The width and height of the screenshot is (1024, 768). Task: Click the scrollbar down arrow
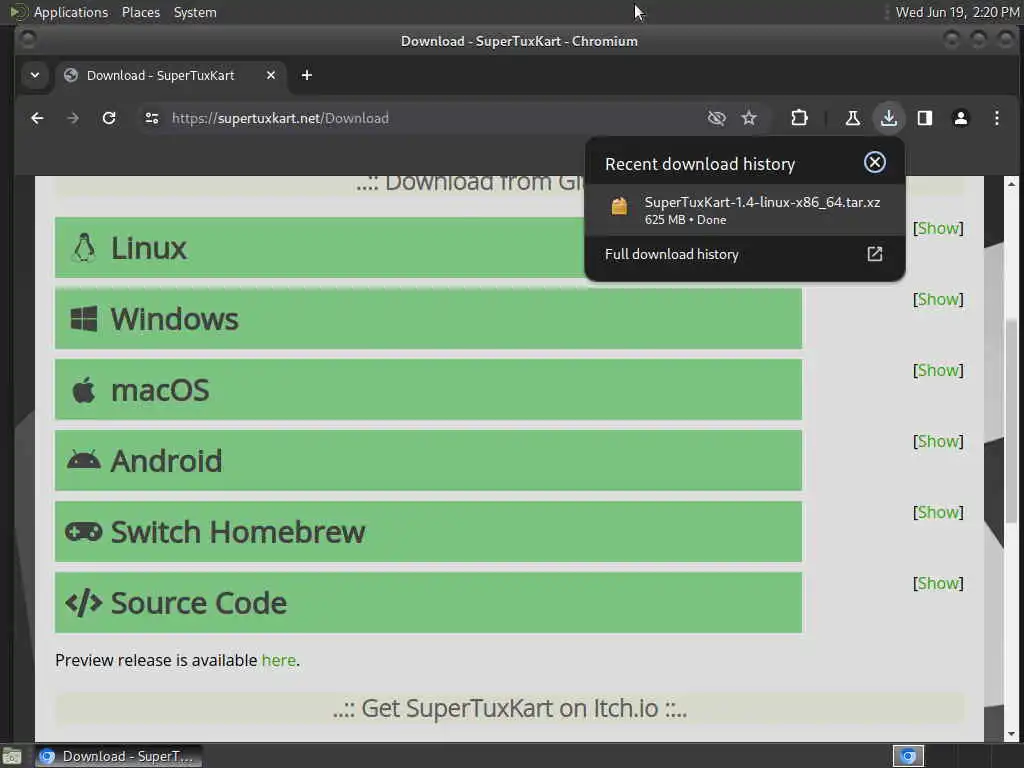click(1012, 734)
